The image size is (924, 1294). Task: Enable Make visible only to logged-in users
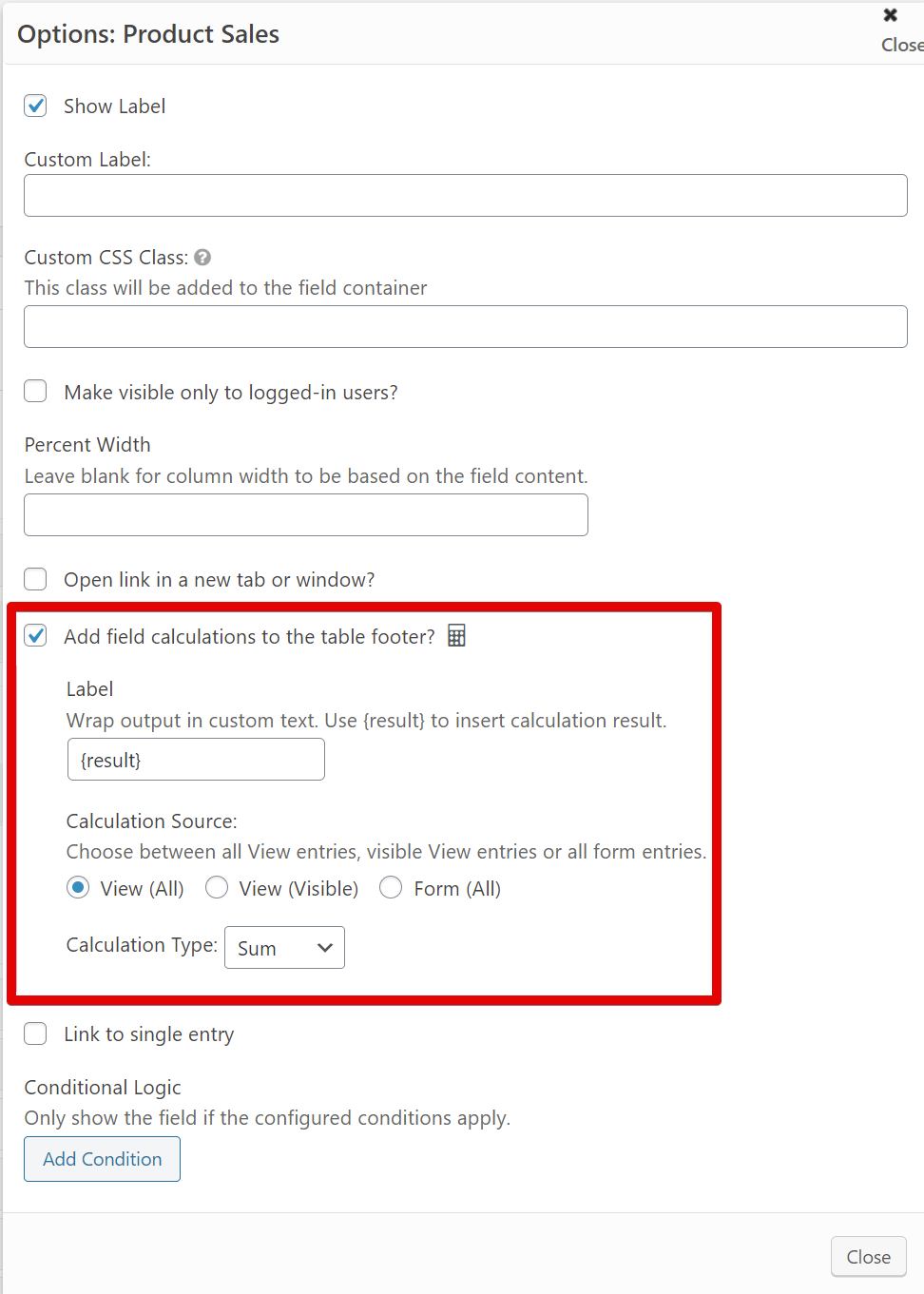click(36, 392)
